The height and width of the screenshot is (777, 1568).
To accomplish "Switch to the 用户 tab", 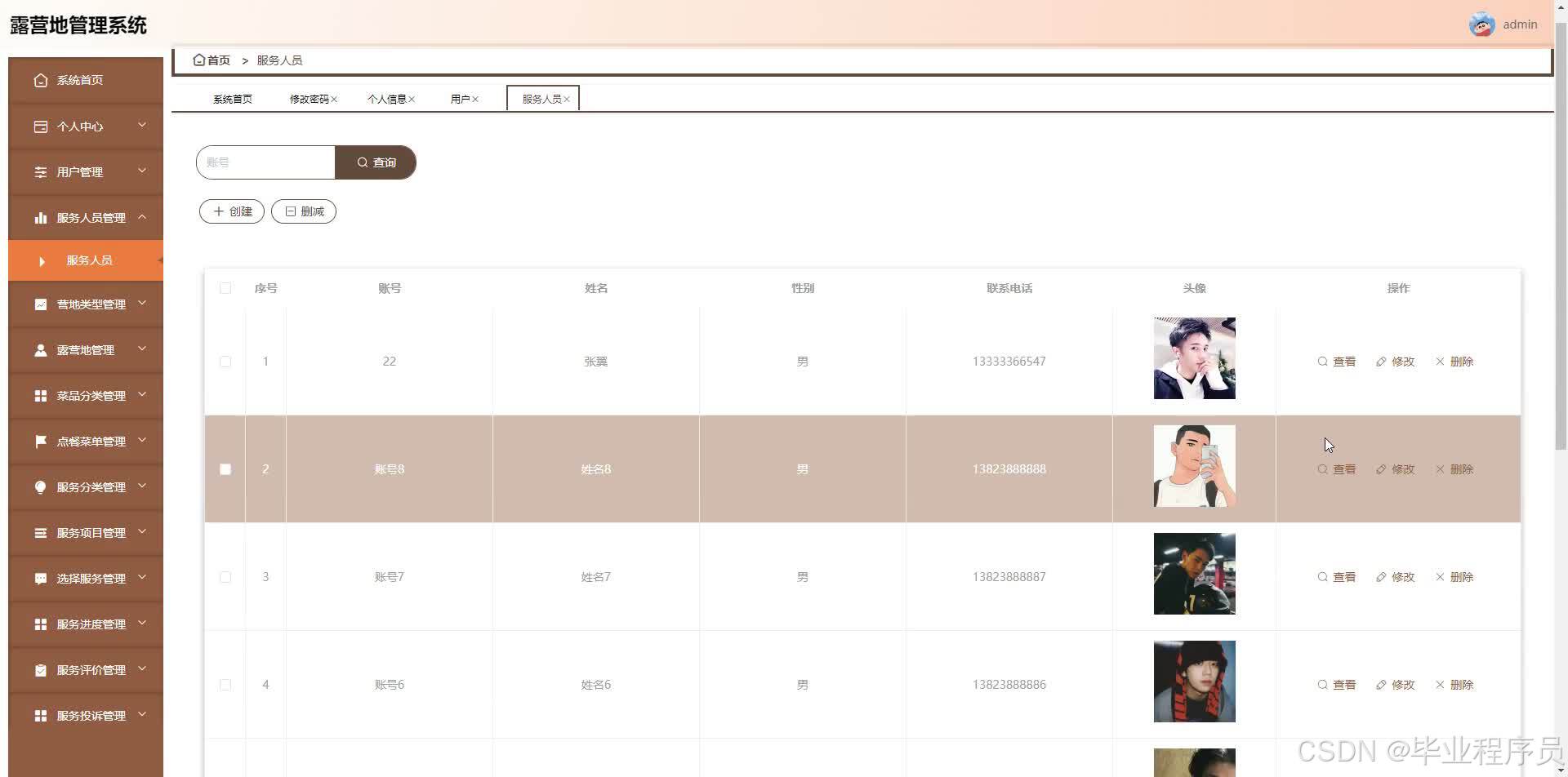I will coord(460,100).
